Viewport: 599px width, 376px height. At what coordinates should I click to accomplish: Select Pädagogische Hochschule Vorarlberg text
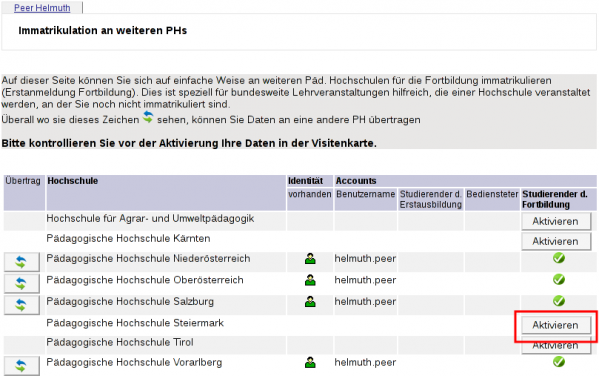134,362
